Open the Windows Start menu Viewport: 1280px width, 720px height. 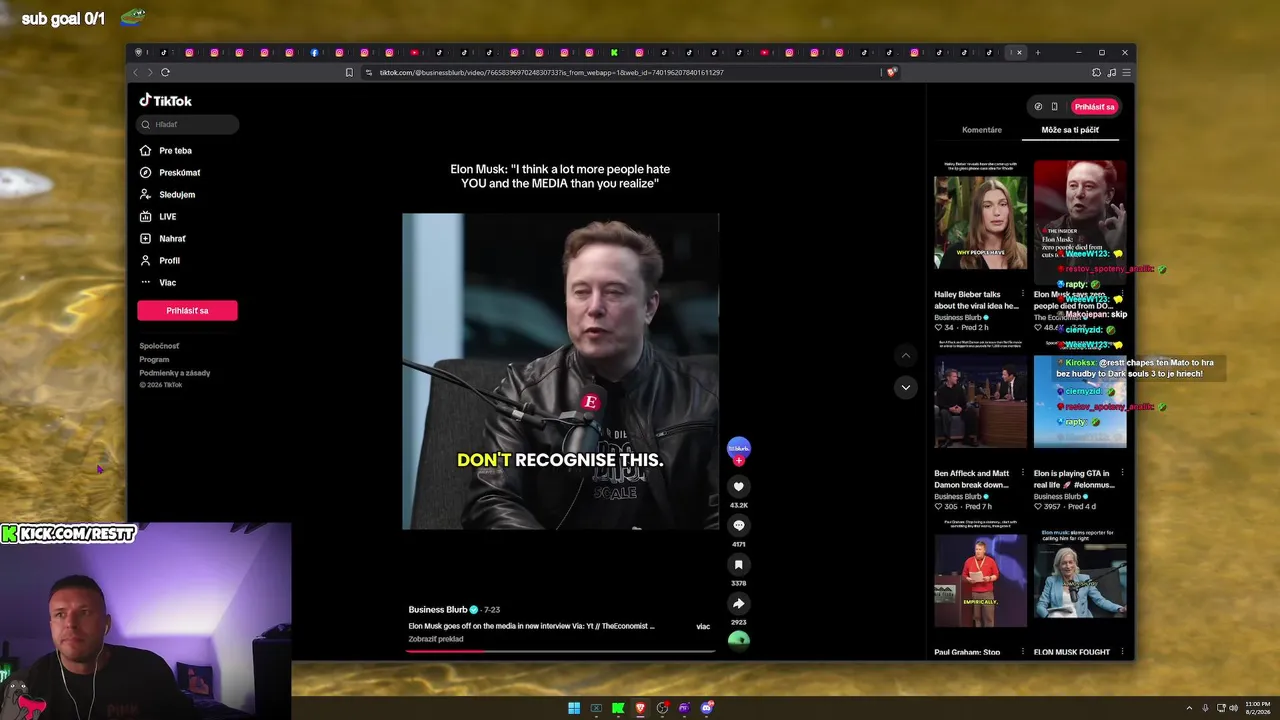tap(574, 708)
